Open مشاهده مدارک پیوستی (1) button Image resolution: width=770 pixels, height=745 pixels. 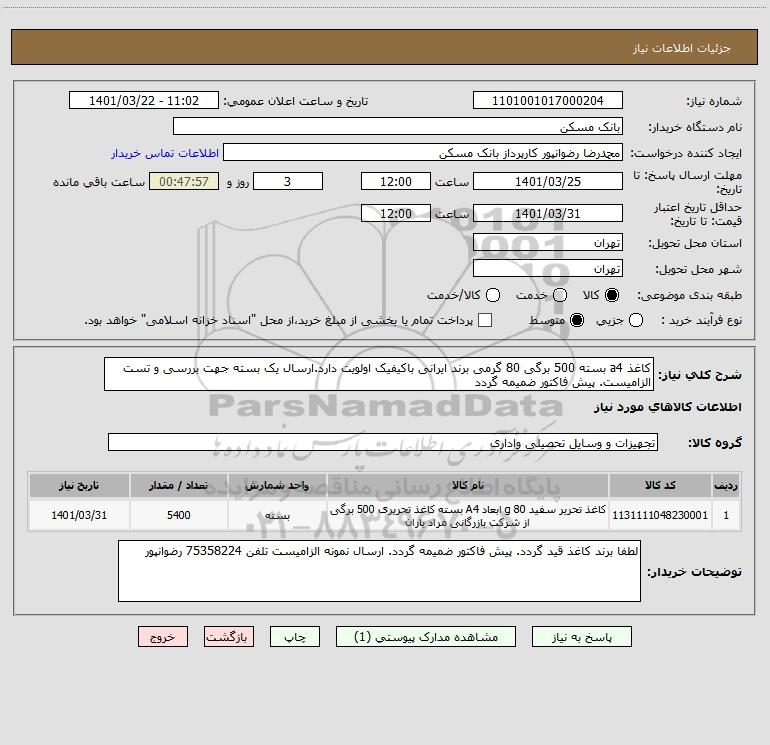[426, 637]
